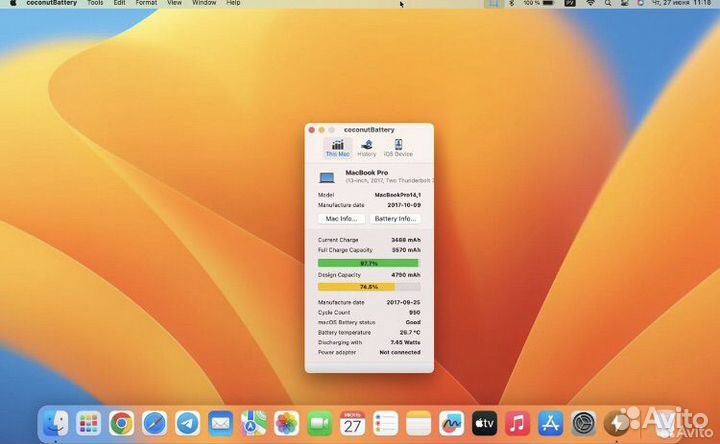Click the "2017-10-09" manufacture date
This screenshot has width=720, height=444.
[404, 205]
